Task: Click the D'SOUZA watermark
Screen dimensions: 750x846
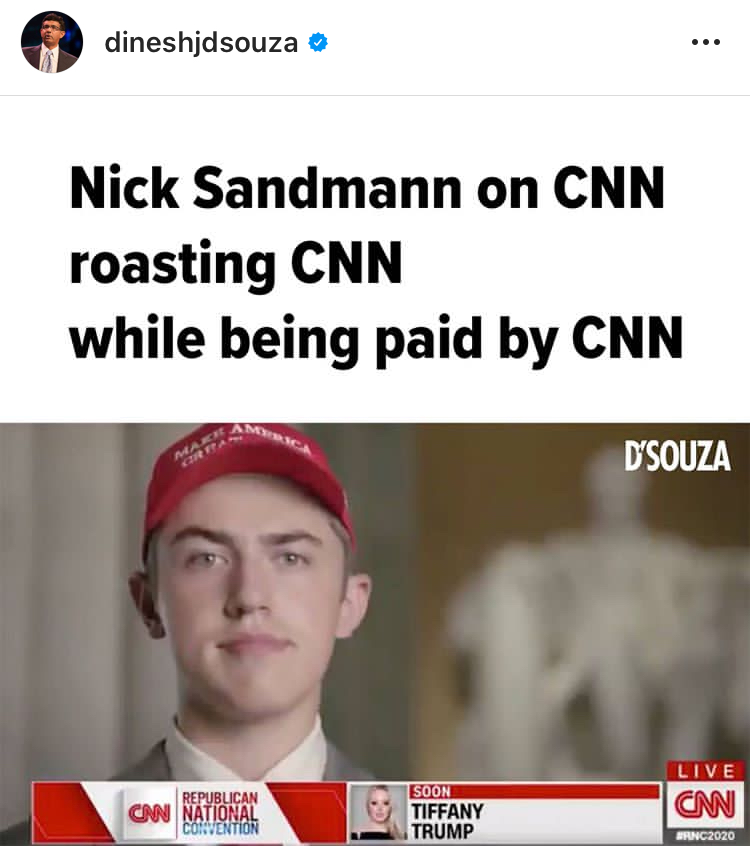Action: 678,456
